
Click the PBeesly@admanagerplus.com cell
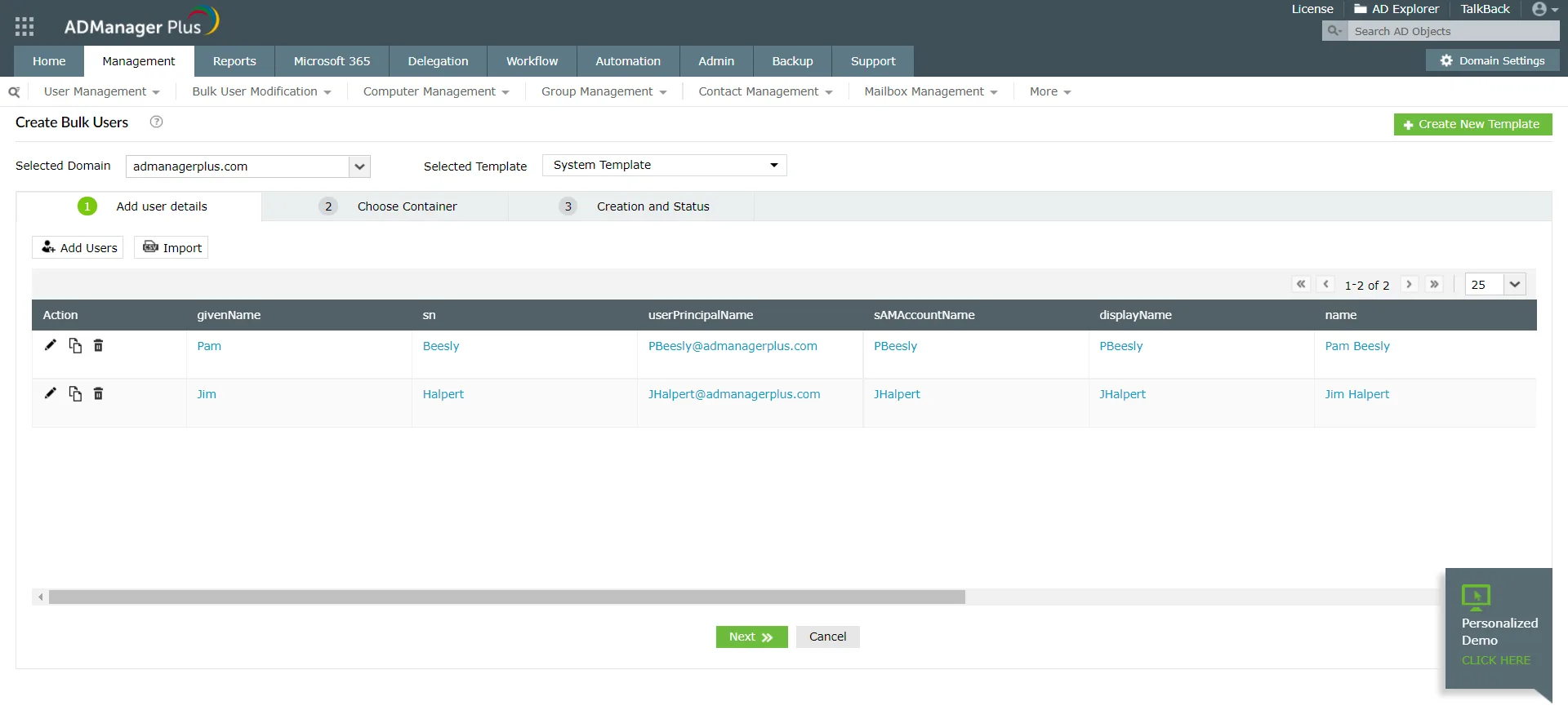(x=733, y=346)
